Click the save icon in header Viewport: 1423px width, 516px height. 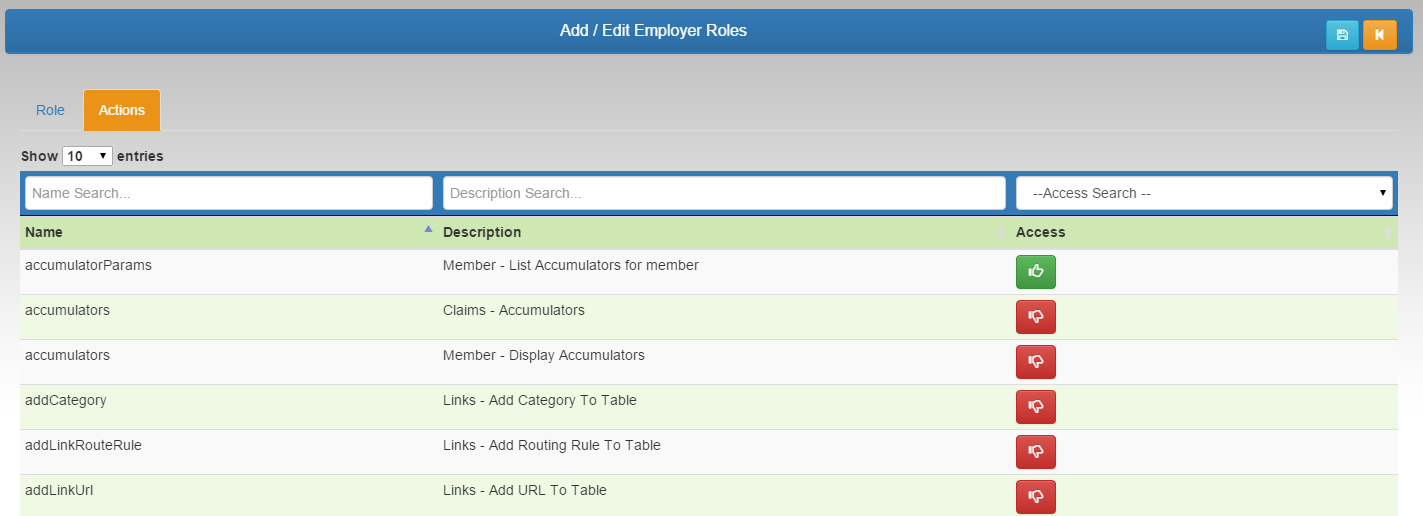(1342, 35)
